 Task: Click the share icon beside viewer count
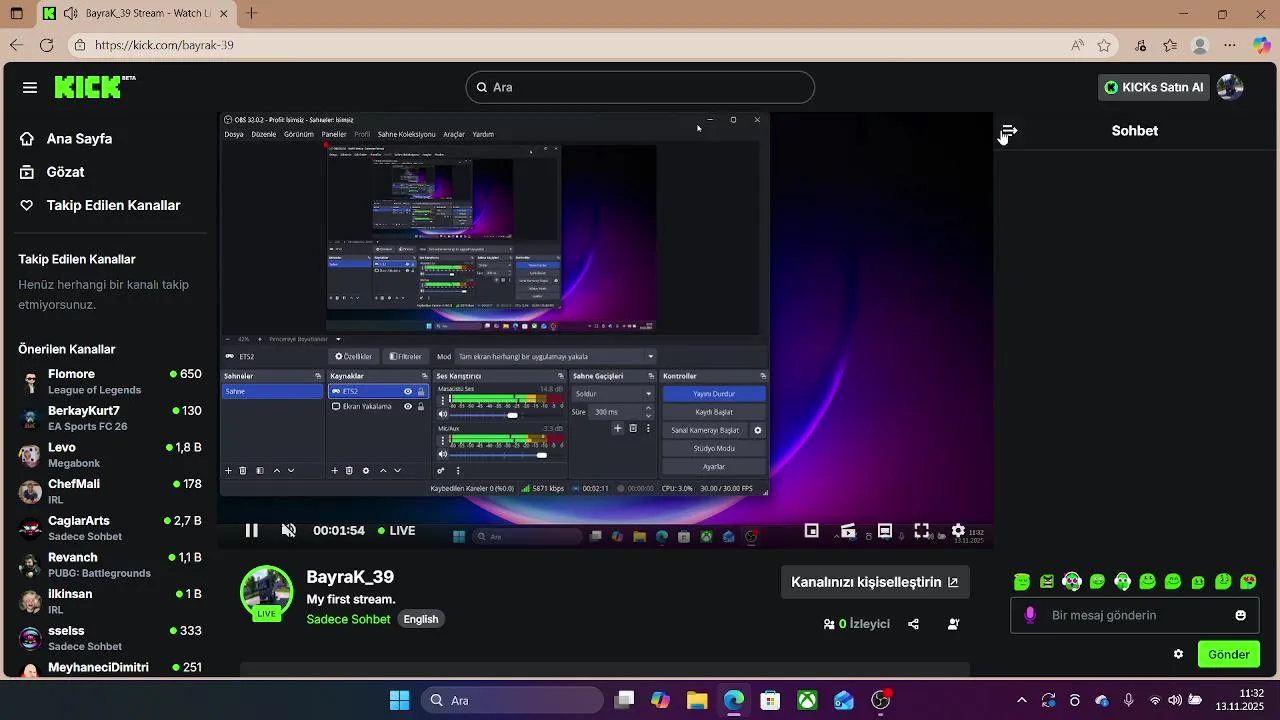coord(913,624)
